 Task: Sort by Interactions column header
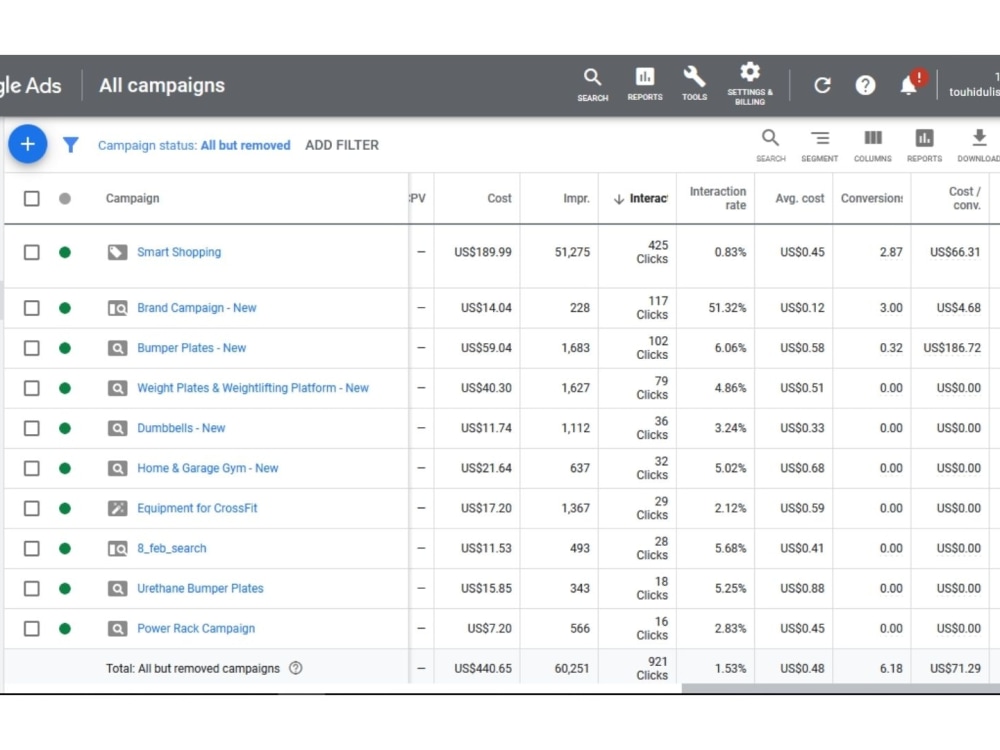pos(641,198)
